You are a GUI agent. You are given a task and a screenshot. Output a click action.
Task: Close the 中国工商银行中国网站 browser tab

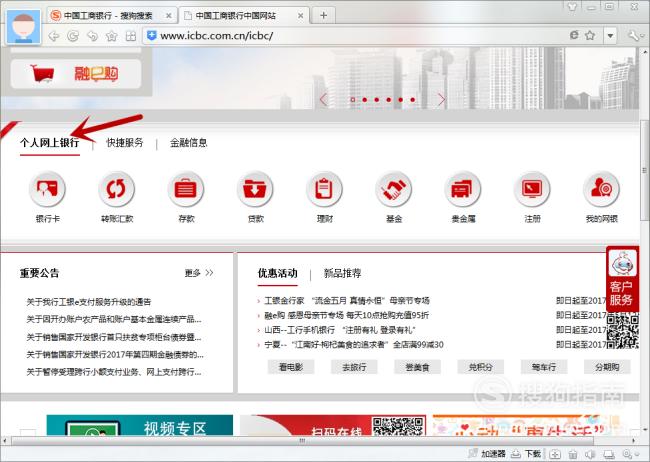pos(301,16)
